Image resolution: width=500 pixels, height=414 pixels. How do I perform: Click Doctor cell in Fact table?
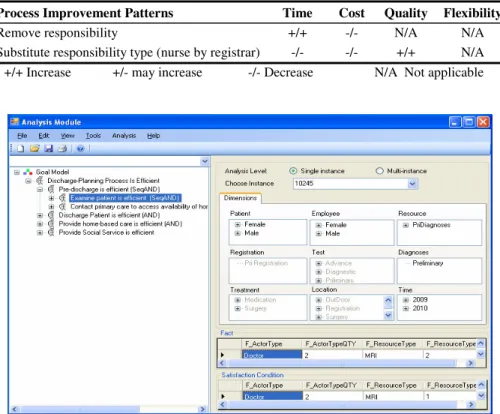[x=272, y=355]
